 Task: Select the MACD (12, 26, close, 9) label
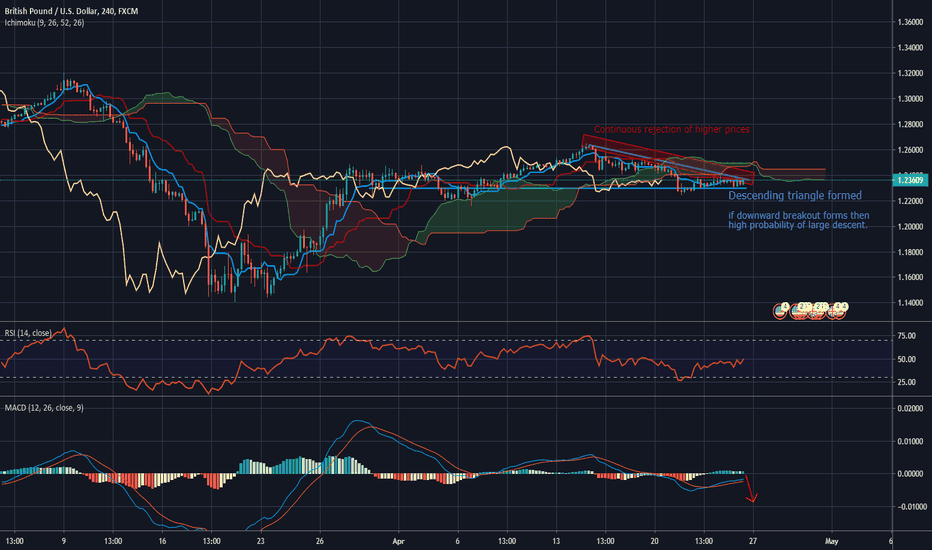tap(44, 408)
